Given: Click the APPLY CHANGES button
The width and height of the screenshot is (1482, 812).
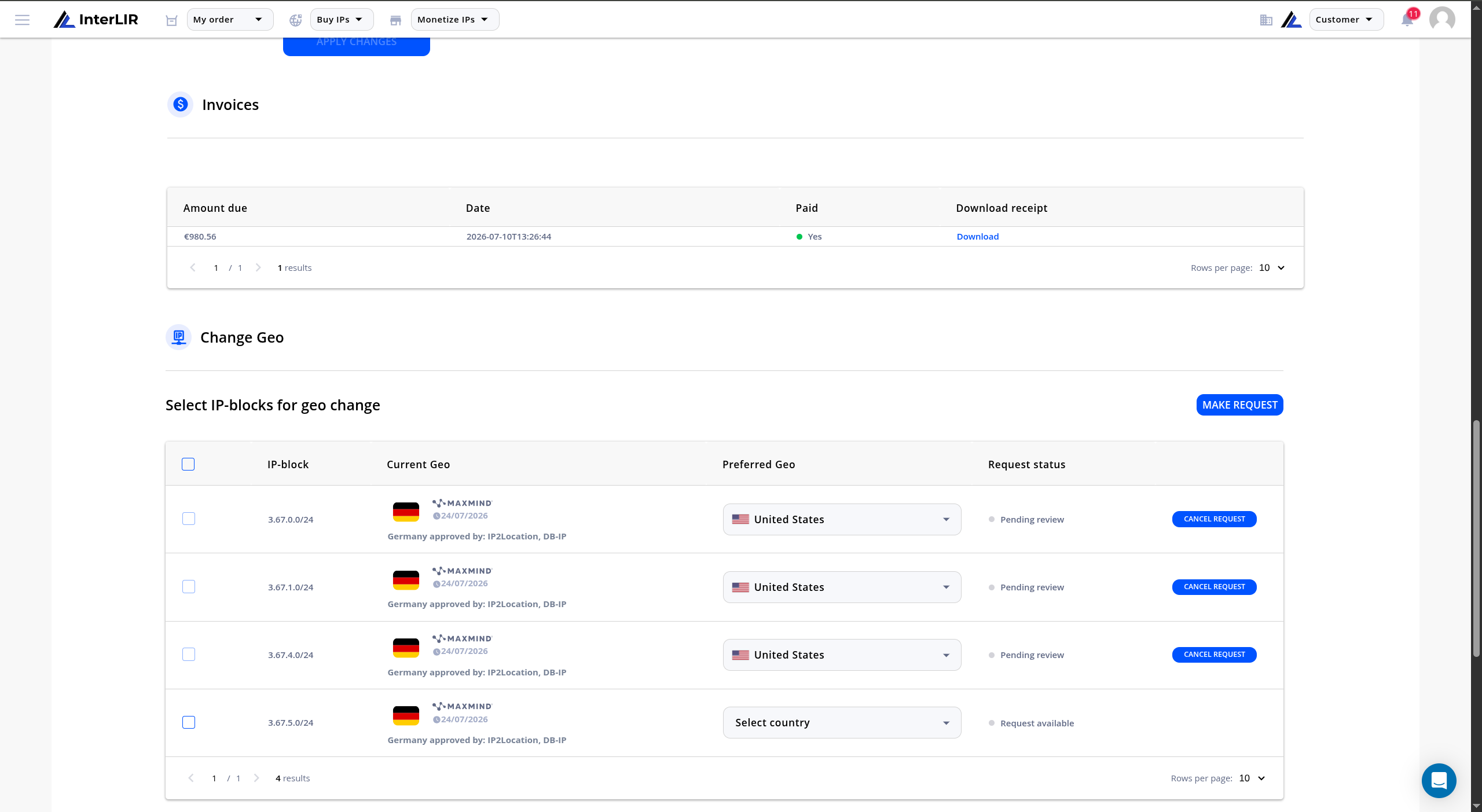Looking at the screenshot, I should pyautogui.click(x=356, y=46).
